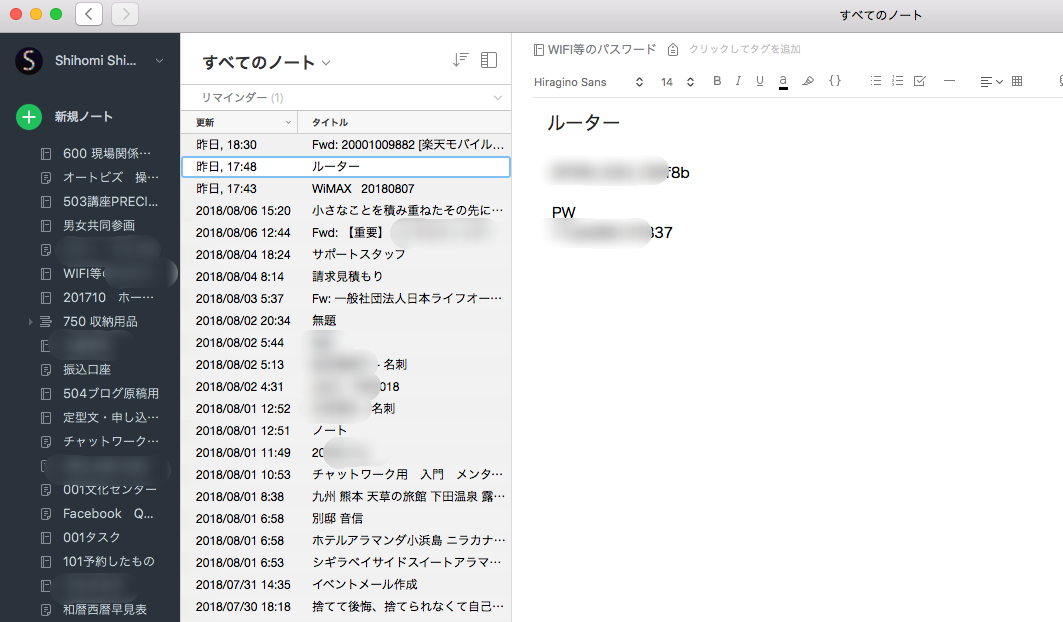Open the 別邸 音信 note
The image size is (1063, 622).
(346, 518)
